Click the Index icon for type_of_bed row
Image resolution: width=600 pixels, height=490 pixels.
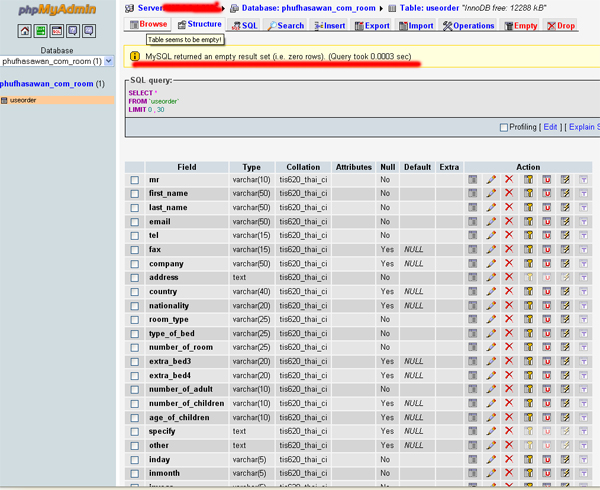pyautogui.click(x=565, y=334)
